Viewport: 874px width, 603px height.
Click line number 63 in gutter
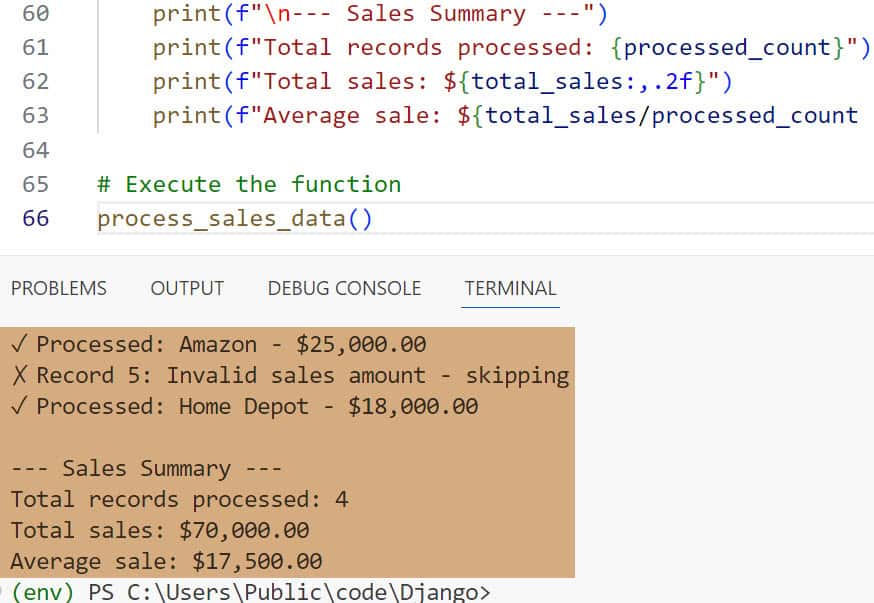tap(36, 115)
